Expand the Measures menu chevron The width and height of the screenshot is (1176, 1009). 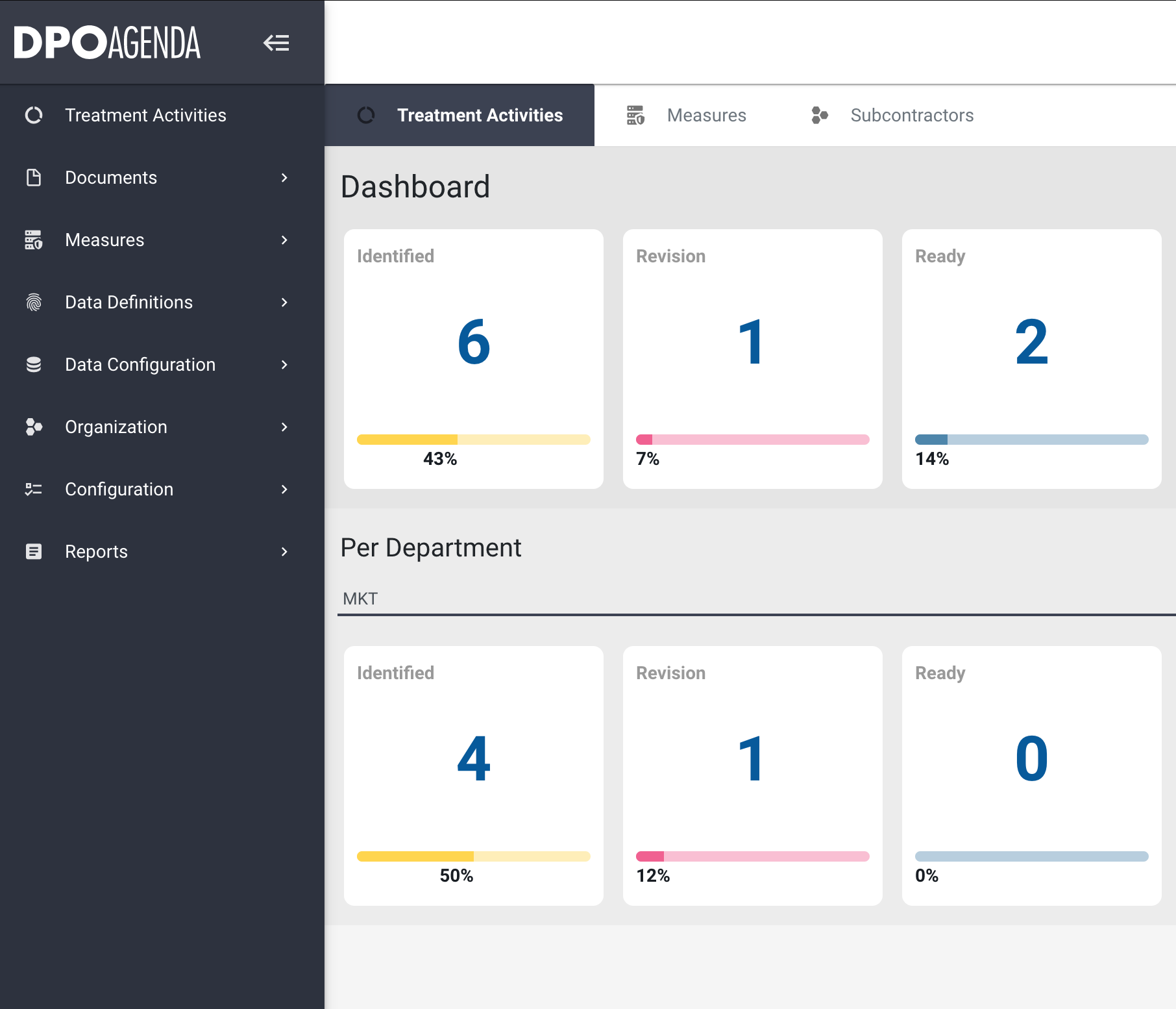(284, 240)
